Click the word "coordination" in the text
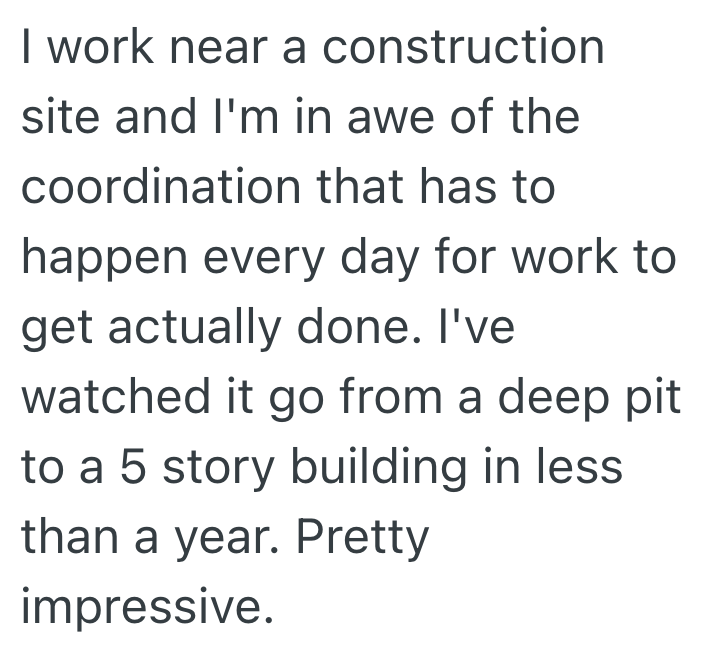 (x=134, y=189)
